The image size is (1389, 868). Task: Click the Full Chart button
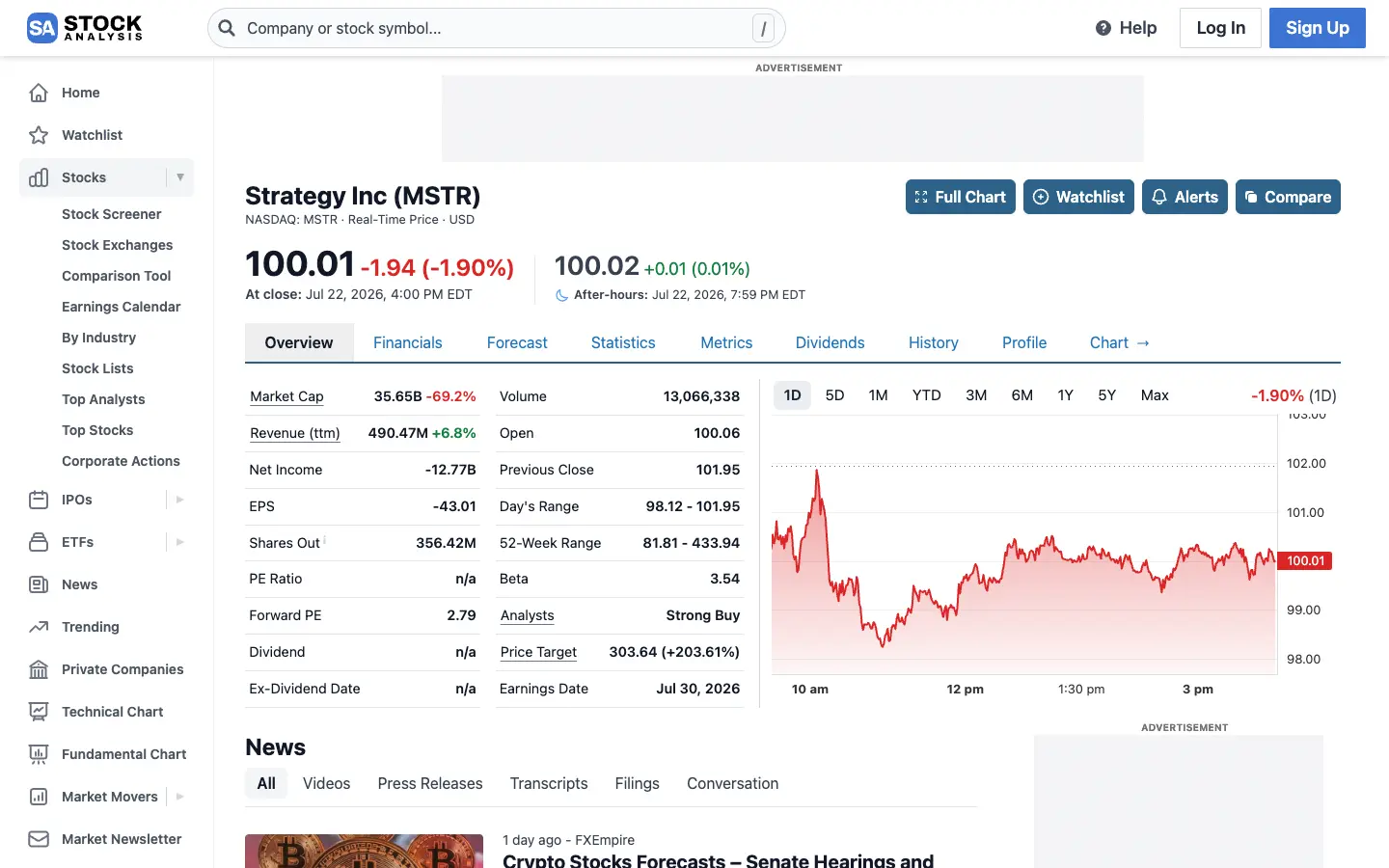961,197
